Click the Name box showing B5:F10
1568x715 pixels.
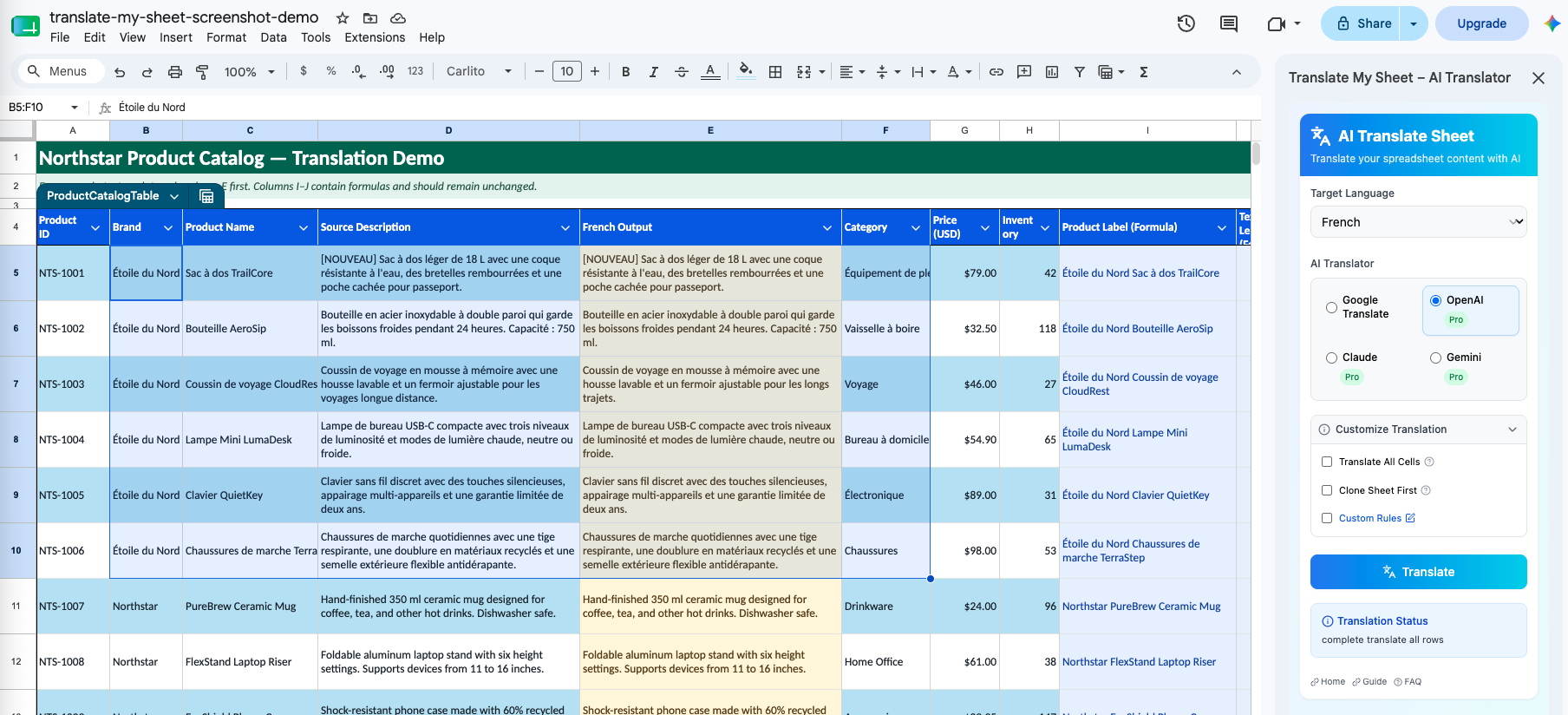(43, 108)
